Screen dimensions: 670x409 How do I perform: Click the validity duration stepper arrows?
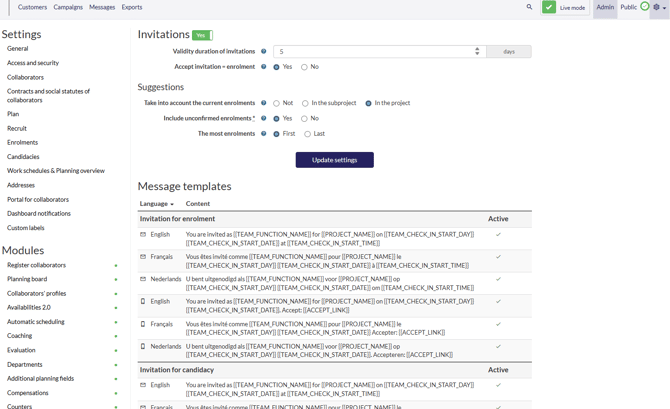477,51
